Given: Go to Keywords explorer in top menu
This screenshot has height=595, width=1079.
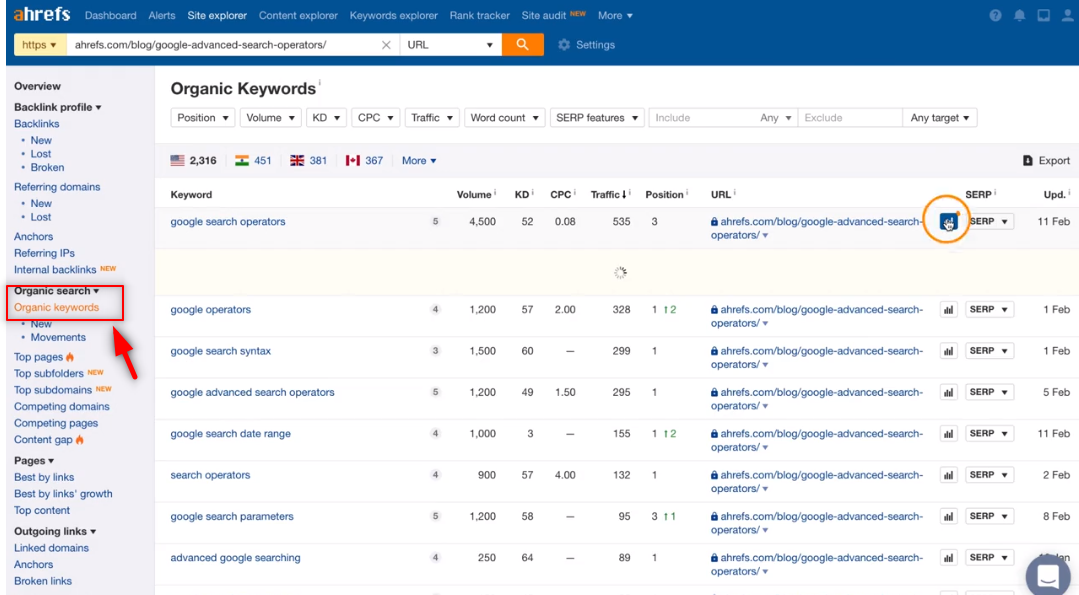Looking at the screenshot, I should click(394, 16).
